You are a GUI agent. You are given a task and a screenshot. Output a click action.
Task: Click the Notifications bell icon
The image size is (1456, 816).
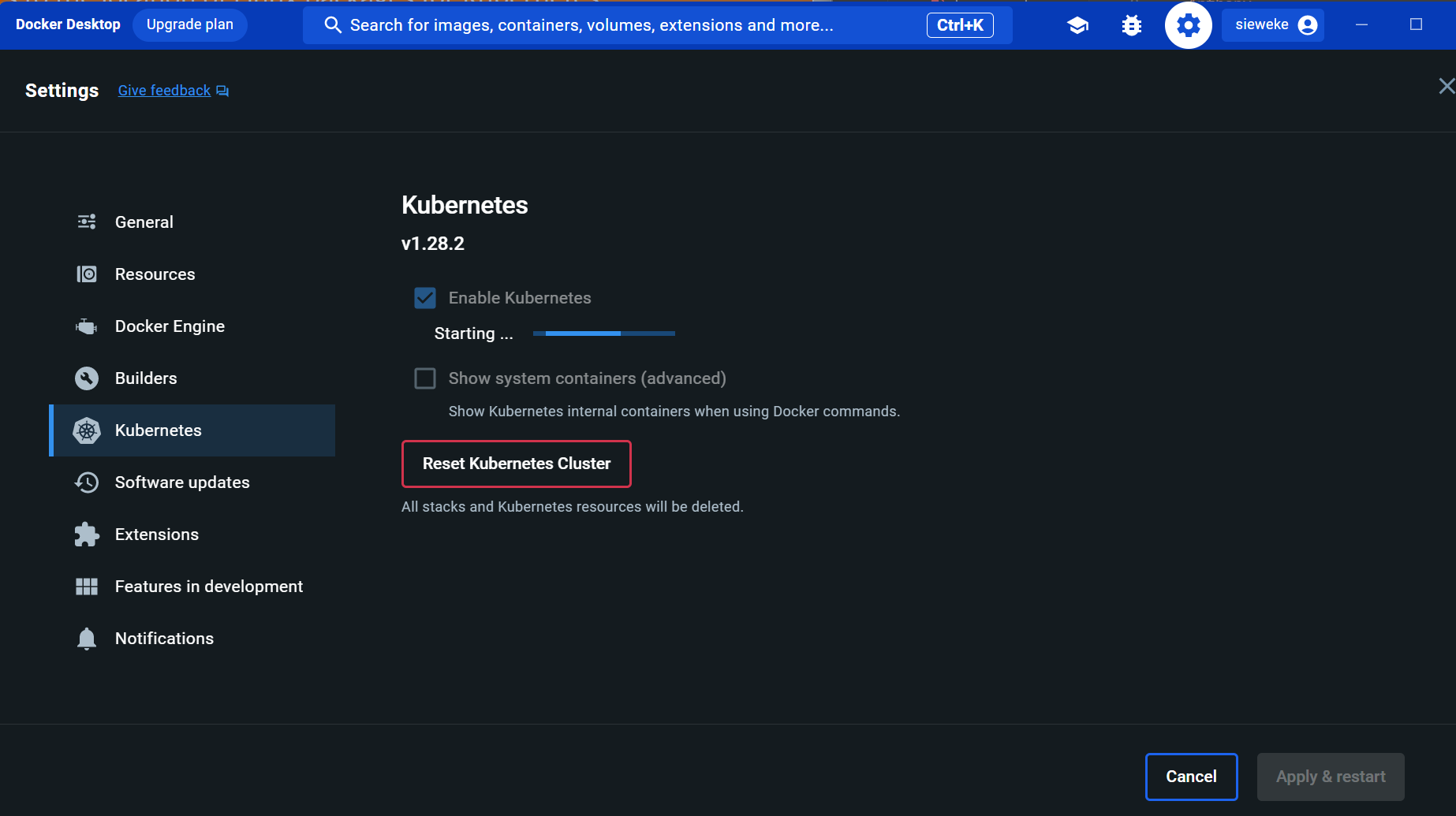coord(87,639)
